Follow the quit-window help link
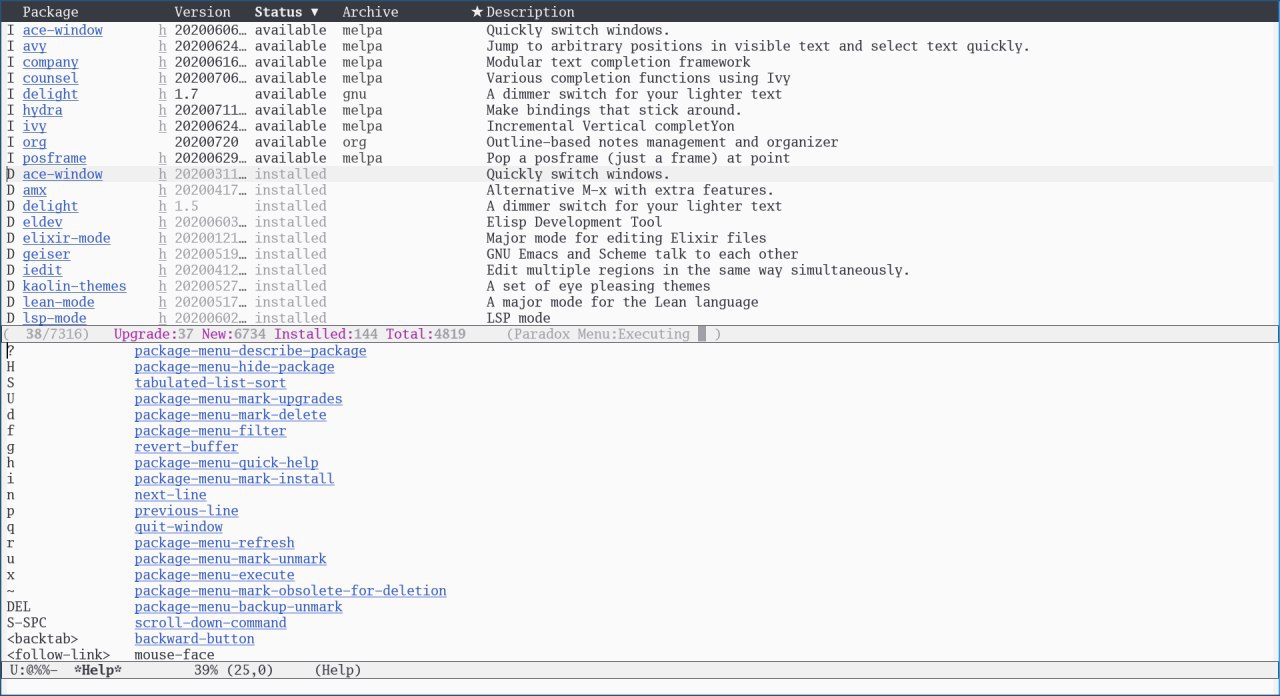1280x696 pixels. pos(178,527)
